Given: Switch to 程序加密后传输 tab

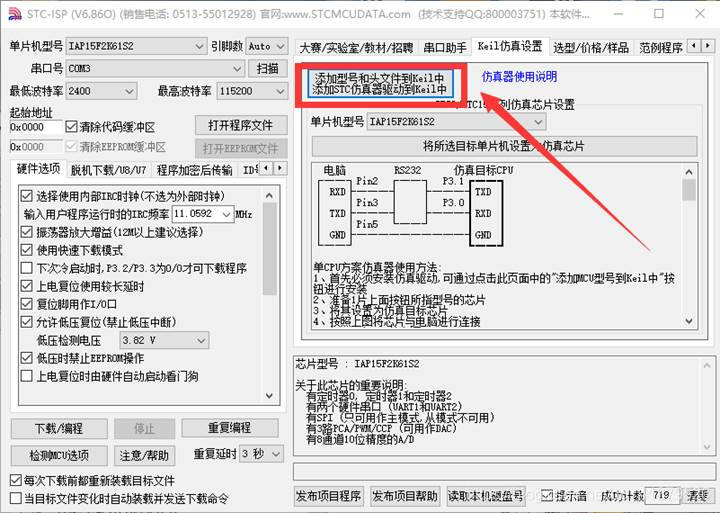Looking at the screenshot, I should point(194,170).
